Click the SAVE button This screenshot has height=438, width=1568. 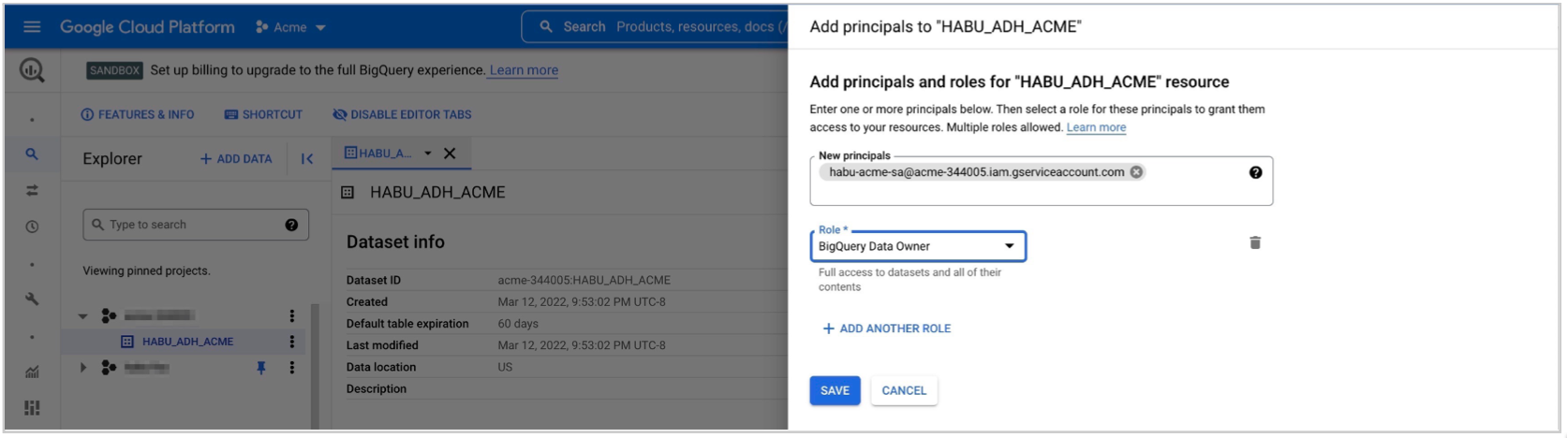[834, 390]
